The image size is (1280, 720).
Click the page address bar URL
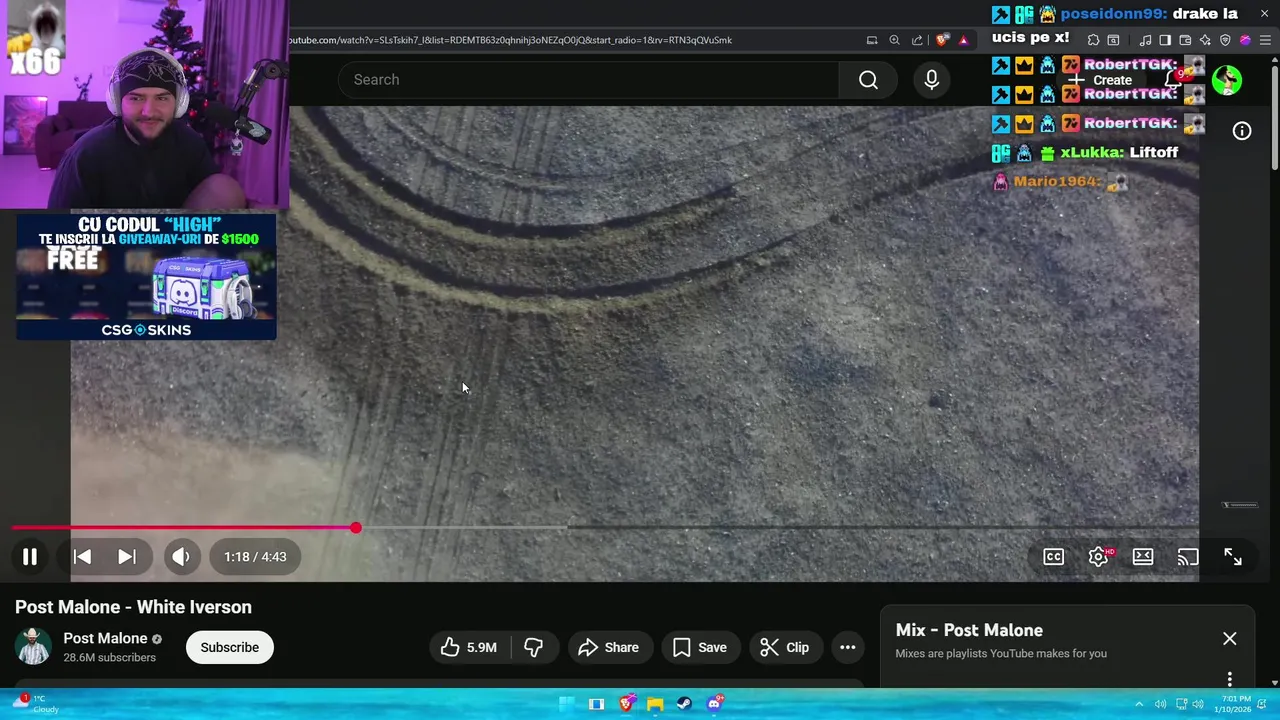(x=510, y=40)
